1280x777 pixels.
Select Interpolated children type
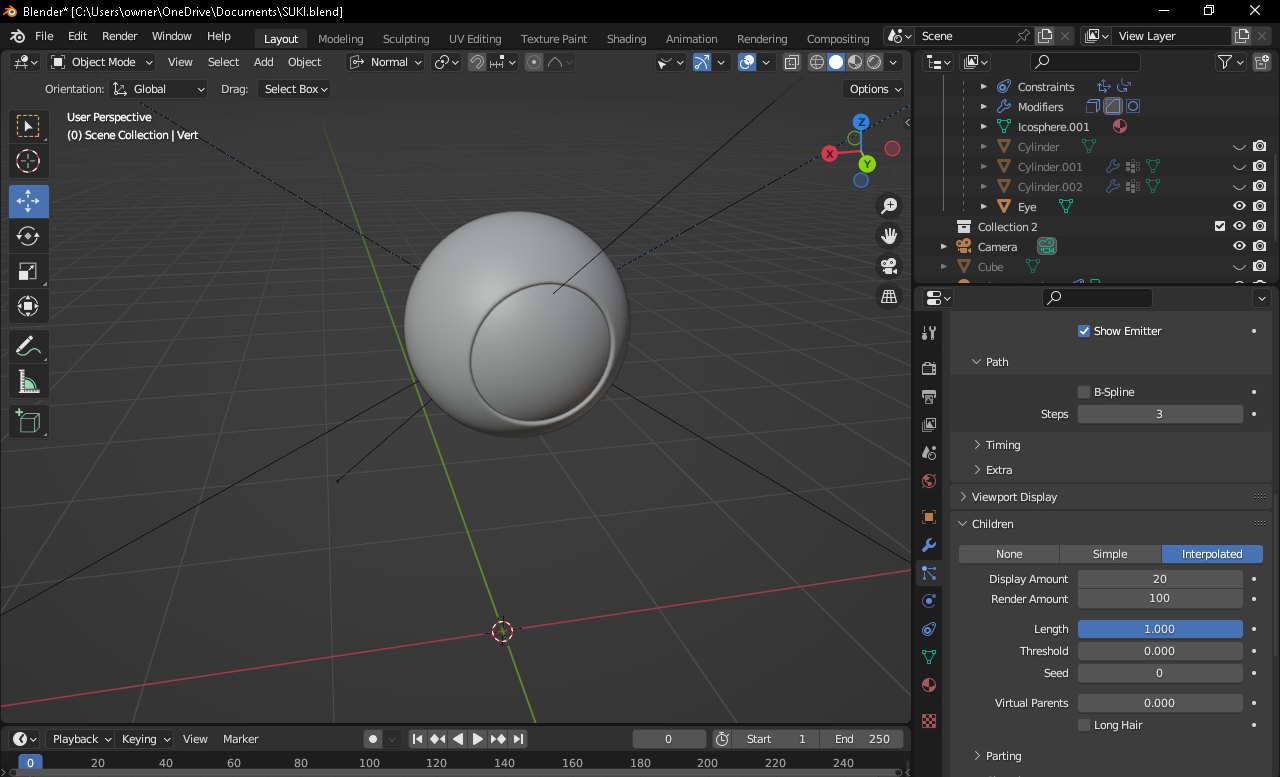tap(1212, 554)
